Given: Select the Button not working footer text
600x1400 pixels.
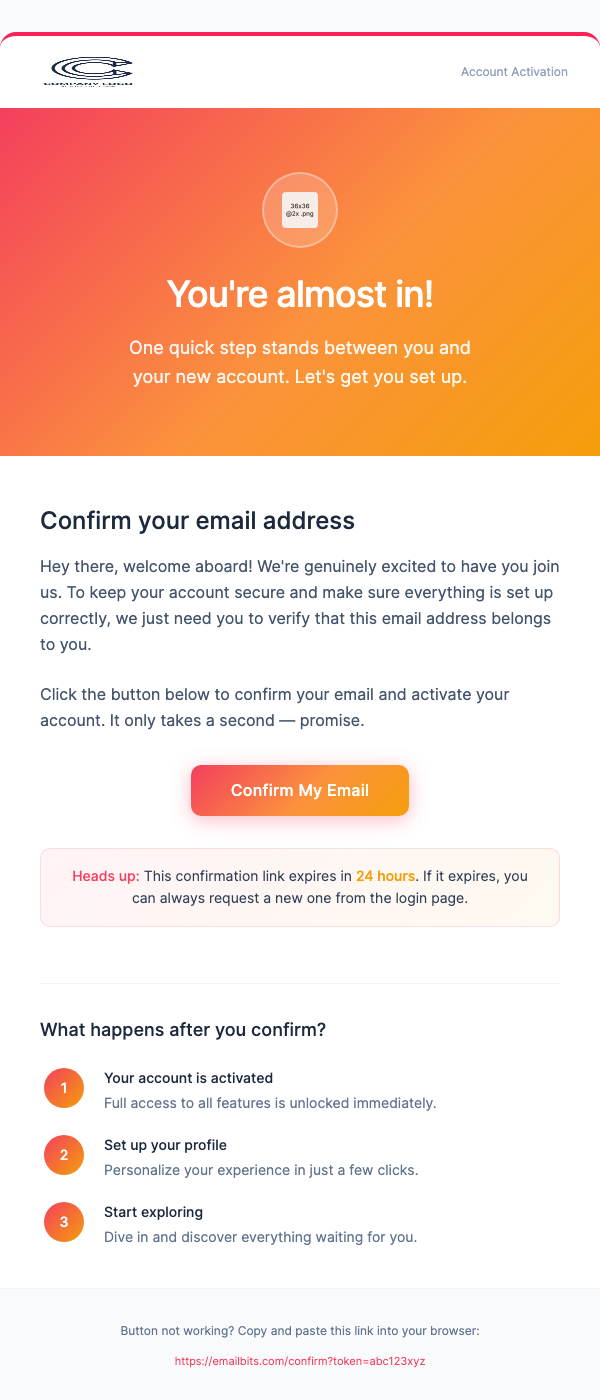Looking at the screenshot, I should 300,1331.
